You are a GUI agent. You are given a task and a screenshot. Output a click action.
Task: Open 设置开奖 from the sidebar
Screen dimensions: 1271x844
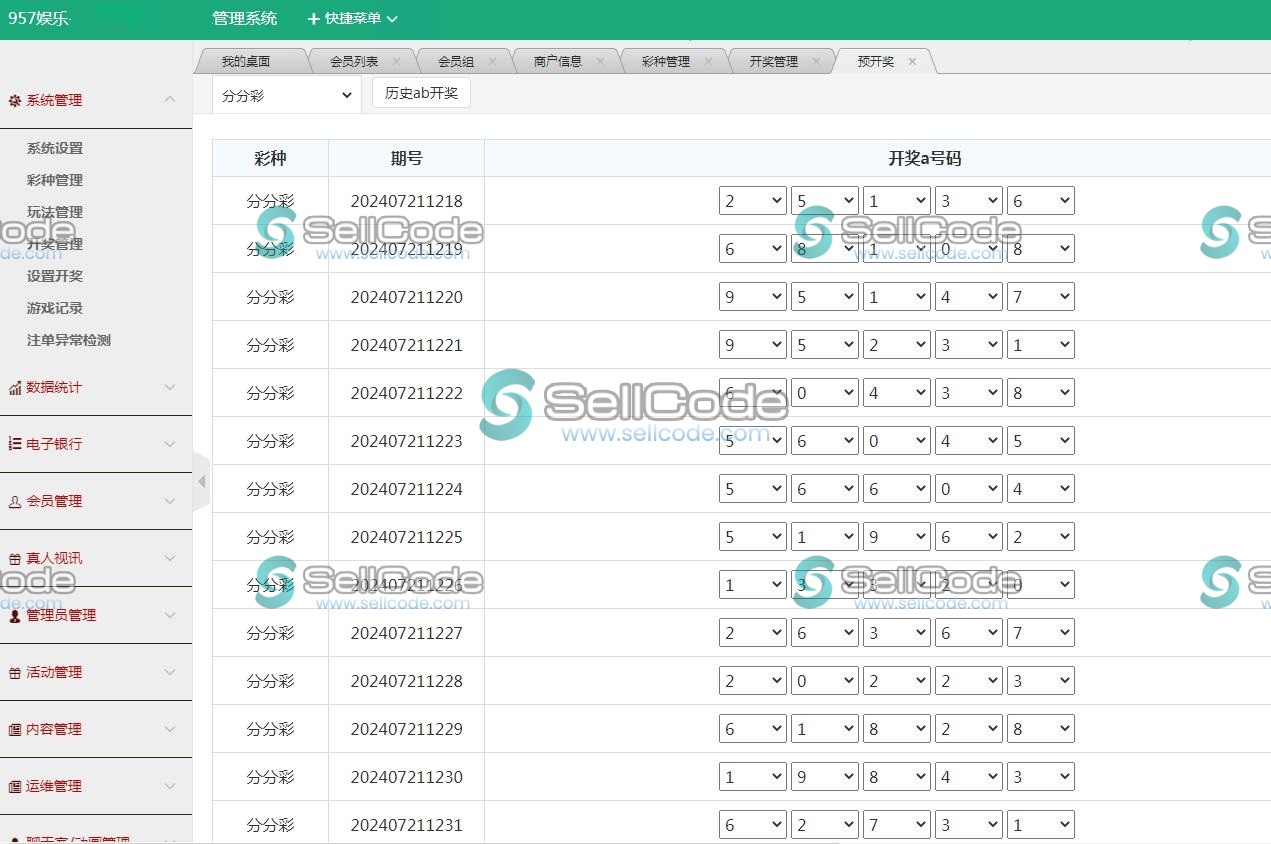coord(52,276)
